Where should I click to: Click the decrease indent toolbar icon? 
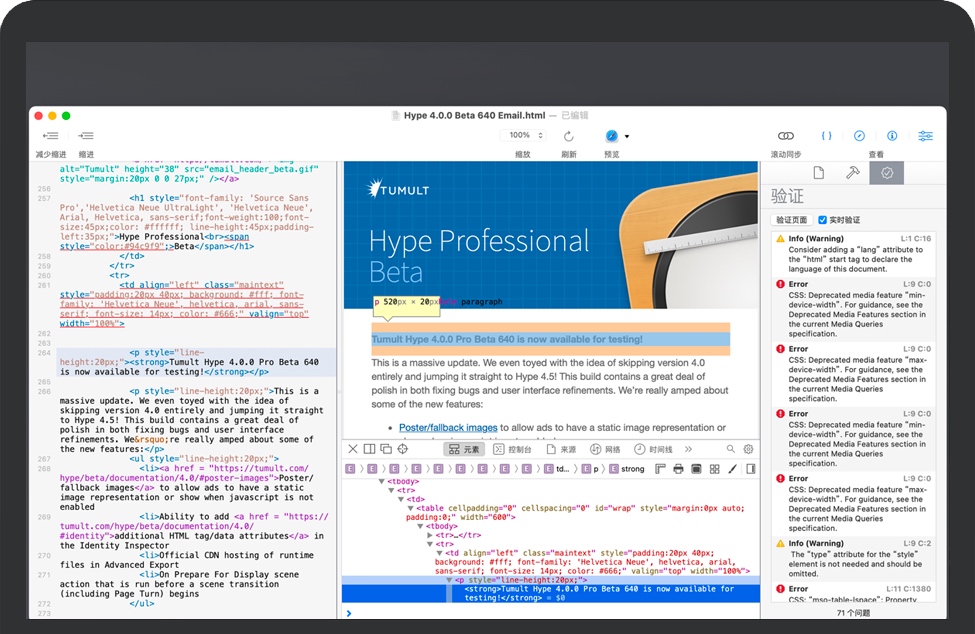coord(50,136)
